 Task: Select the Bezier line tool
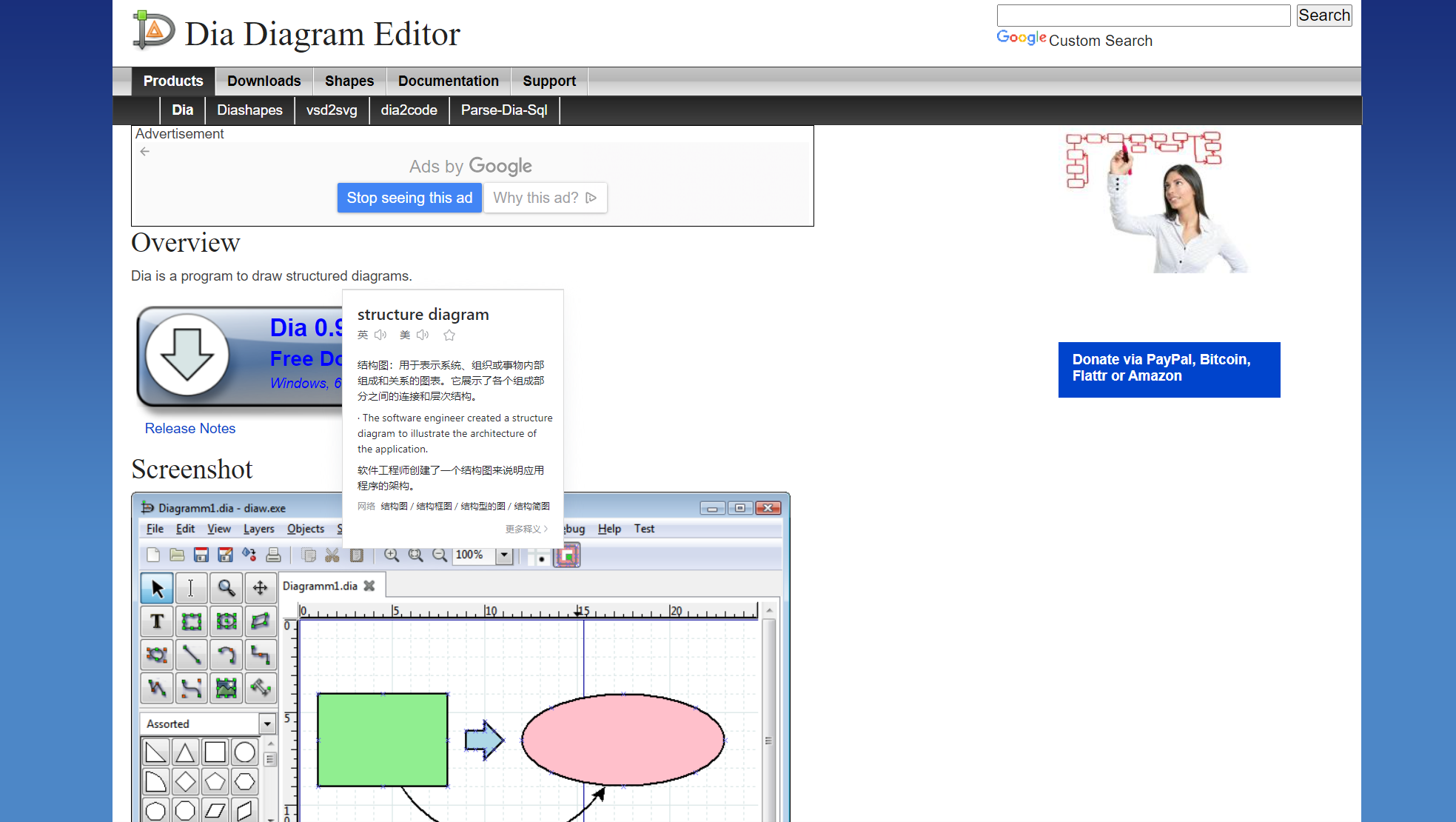[191, 688]
